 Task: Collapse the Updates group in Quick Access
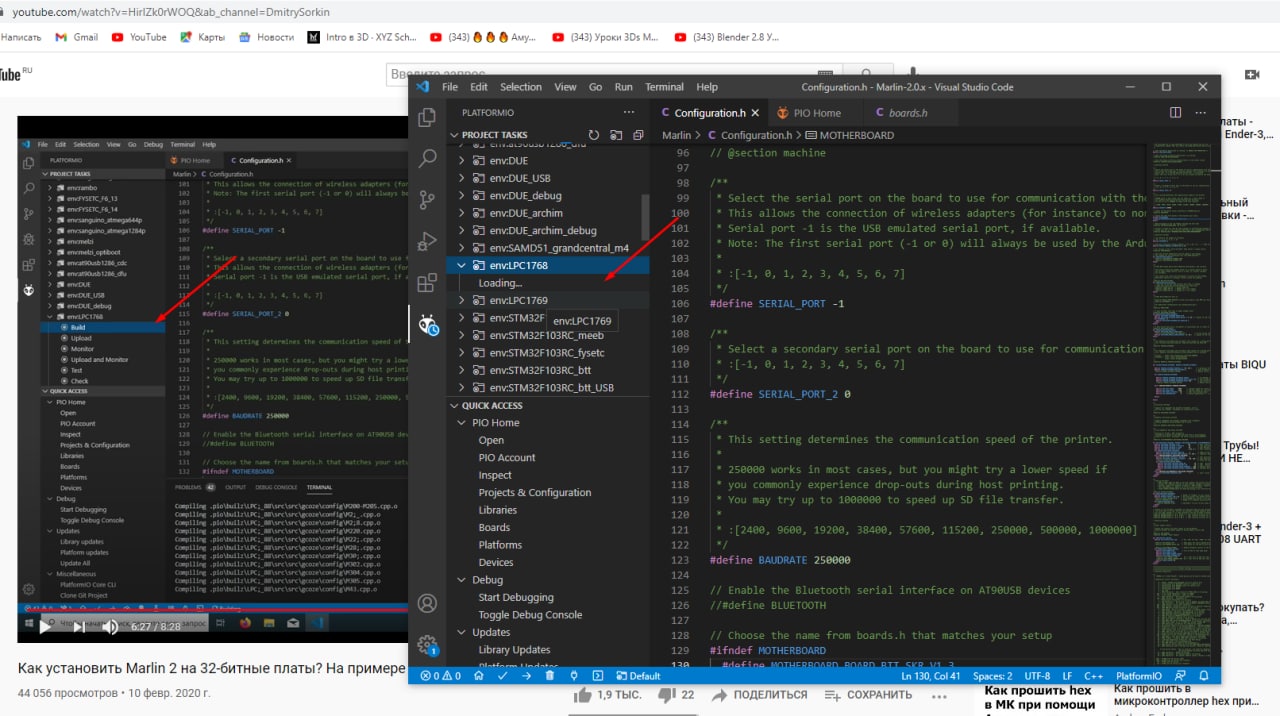coord(461,632)
